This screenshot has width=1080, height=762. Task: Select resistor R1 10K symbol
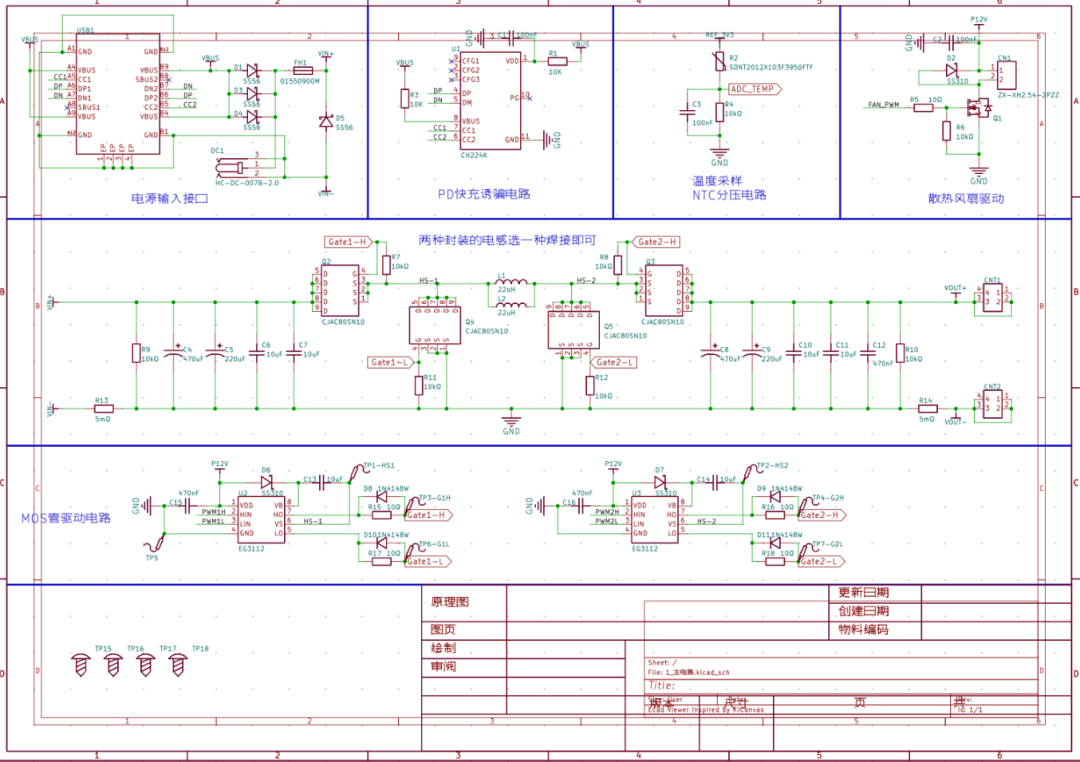[x=557, y=61]
